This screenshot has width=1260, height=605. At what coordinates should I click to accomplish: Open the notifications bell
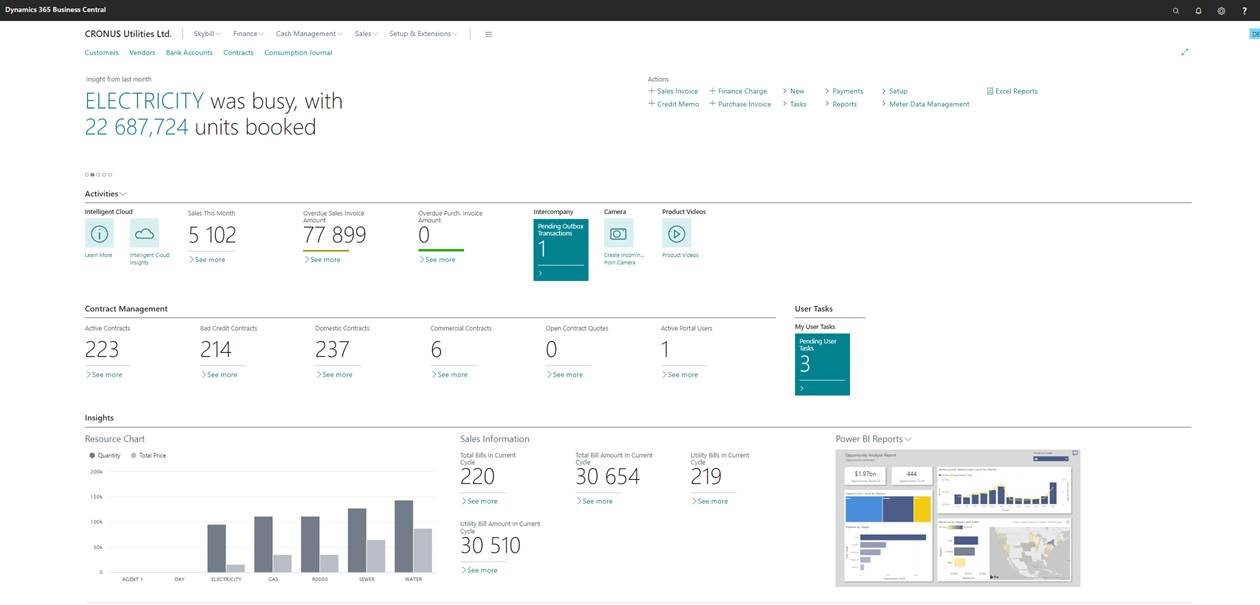[1199, 10]
